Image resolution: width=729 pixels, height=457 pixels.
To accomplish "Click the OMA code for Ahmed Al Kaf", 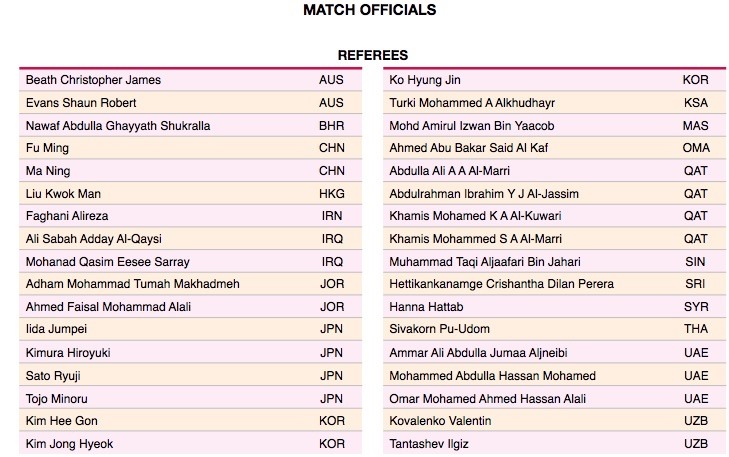I will coord(696,148).
